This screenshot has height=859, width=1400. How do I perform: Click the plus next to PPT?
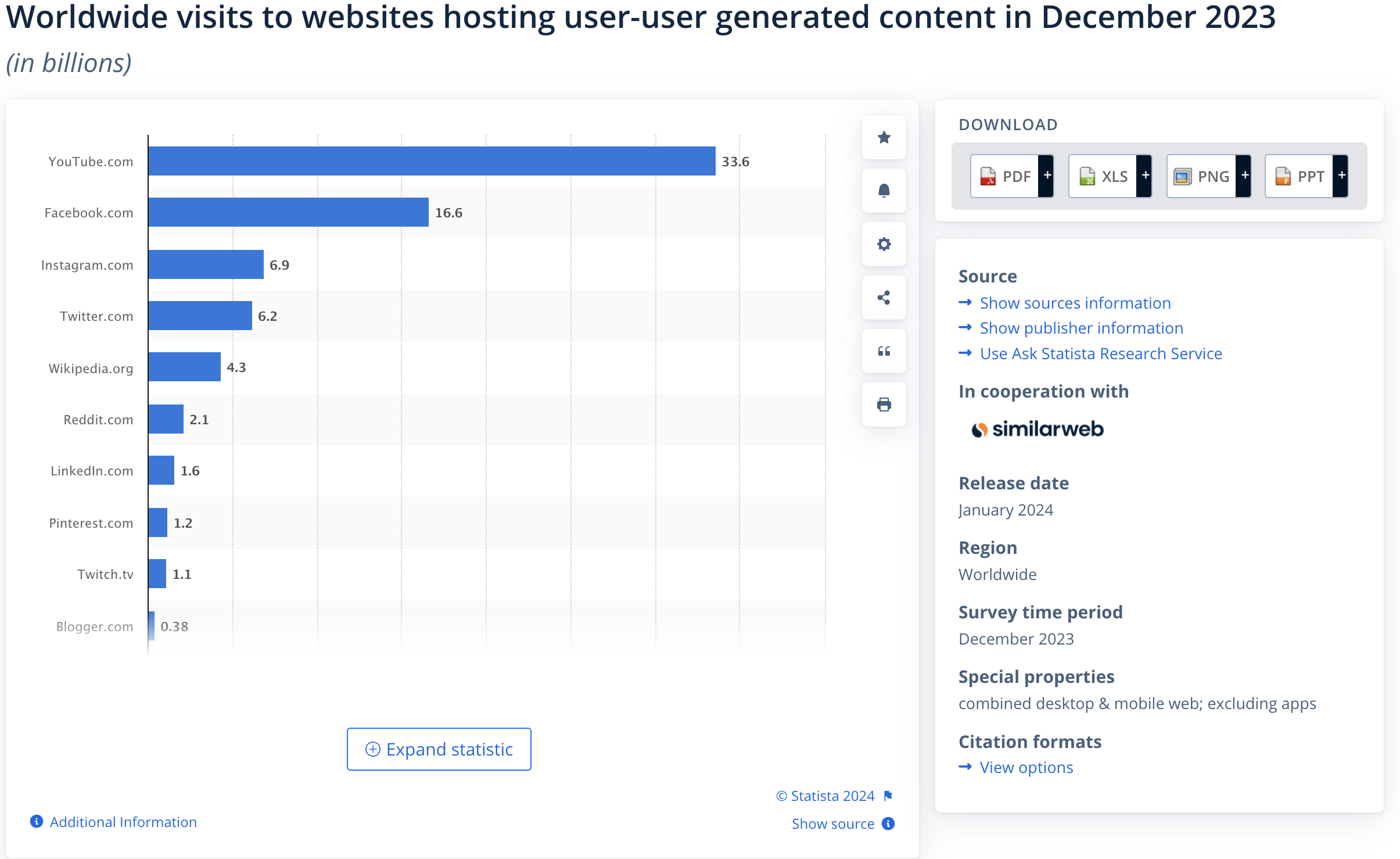[1341, 176]
